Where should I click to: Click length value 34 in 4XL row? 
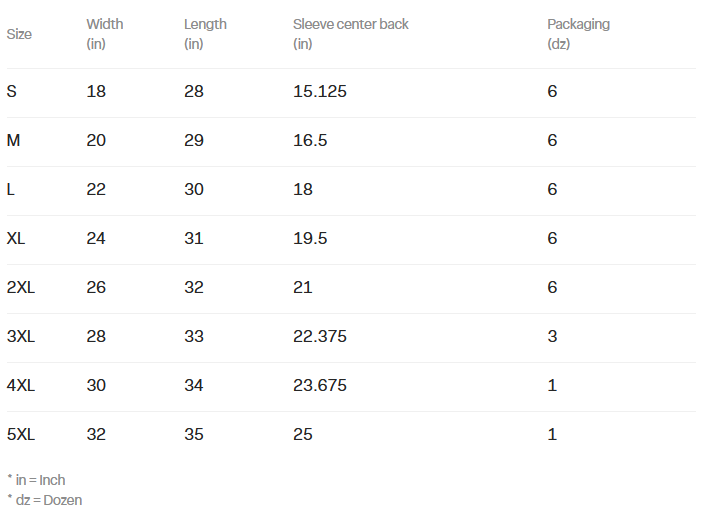click(194, 385)
